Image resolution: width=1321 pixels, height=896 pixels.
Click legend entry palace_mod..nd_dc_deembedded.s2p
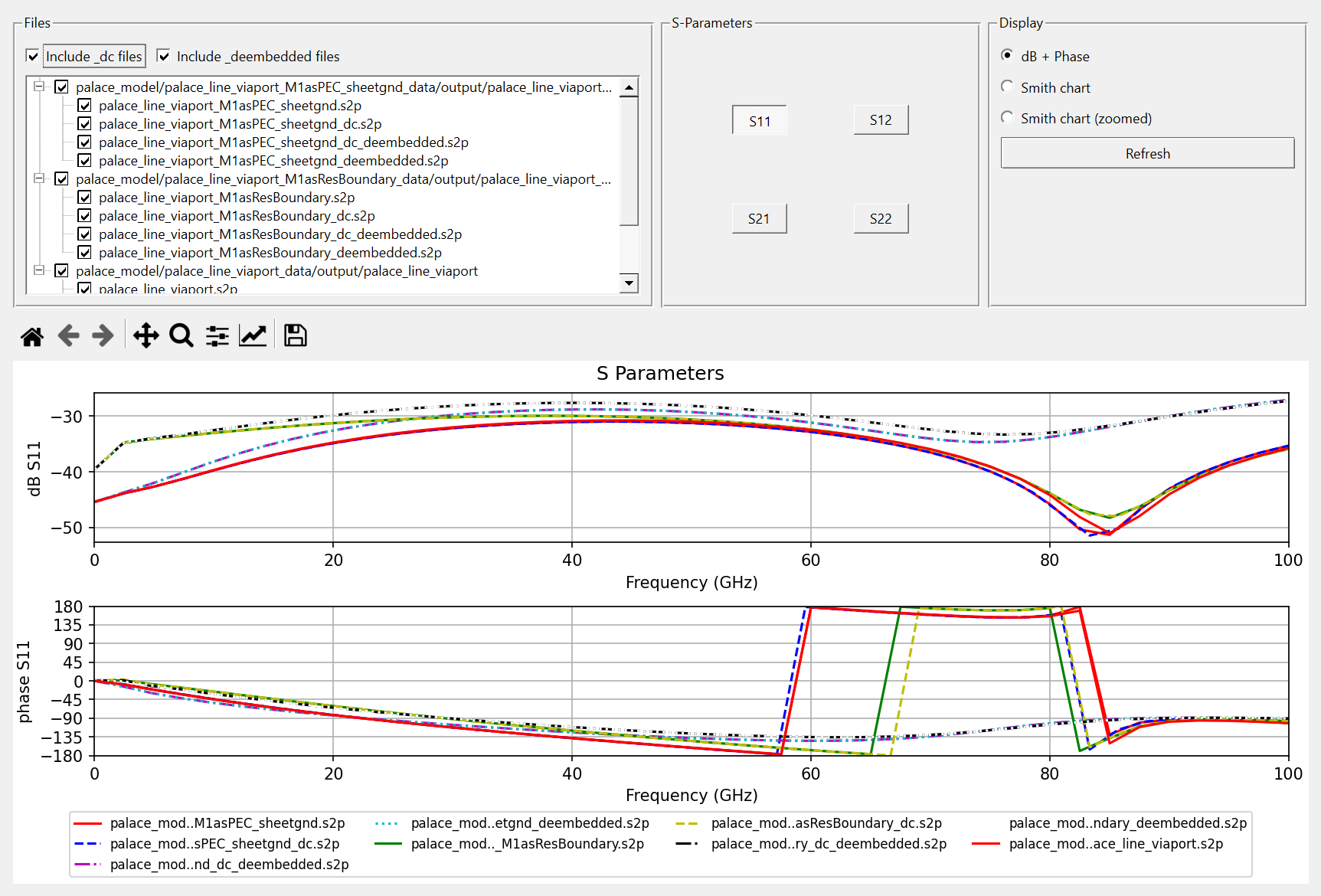(x=212, y=865)
